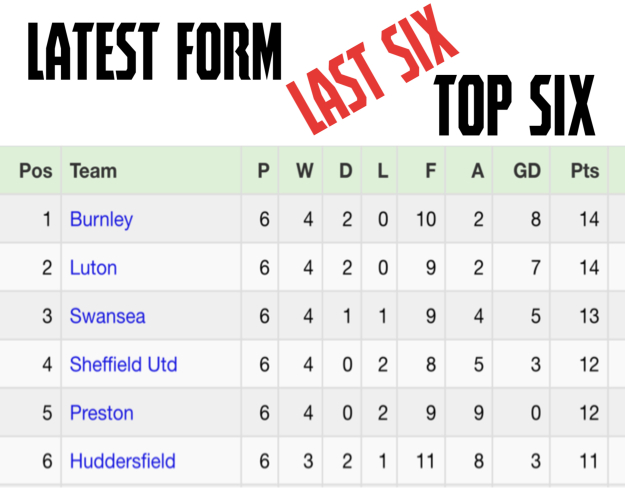Open the Luton team link

coord(93,267)
